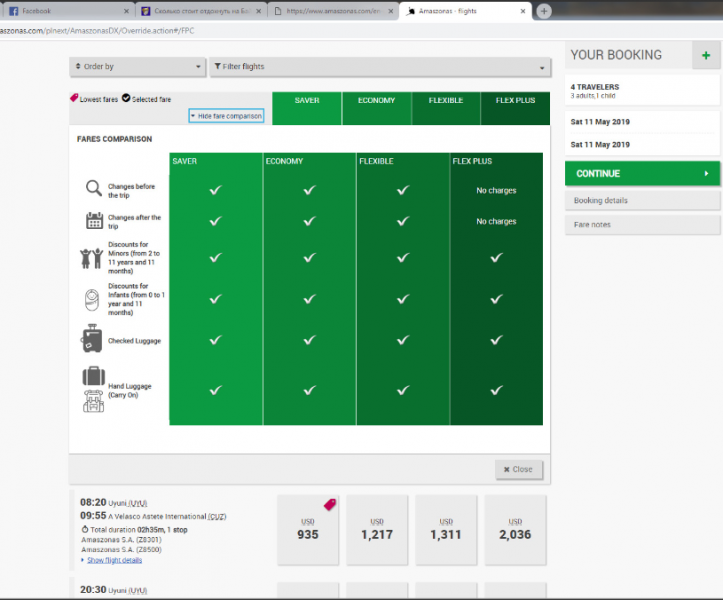Viewport: 723px width, 600px height.
Task: Switch to the amaszonas.com https tab
Action: click(x=334, y=11)
